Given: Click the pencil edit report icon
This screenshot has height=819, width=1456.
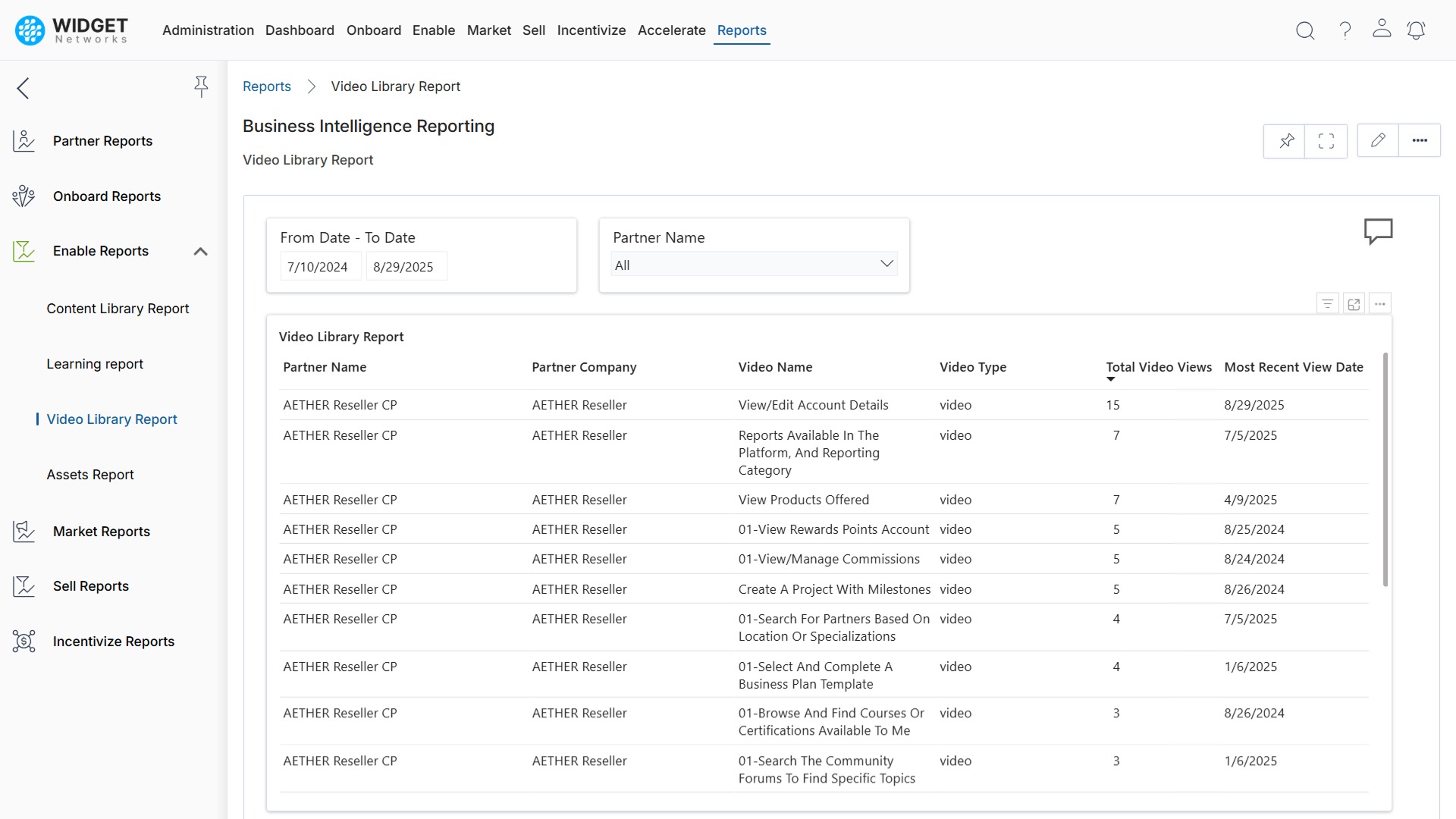Looking at the screenshot, I should [1378, 140].
